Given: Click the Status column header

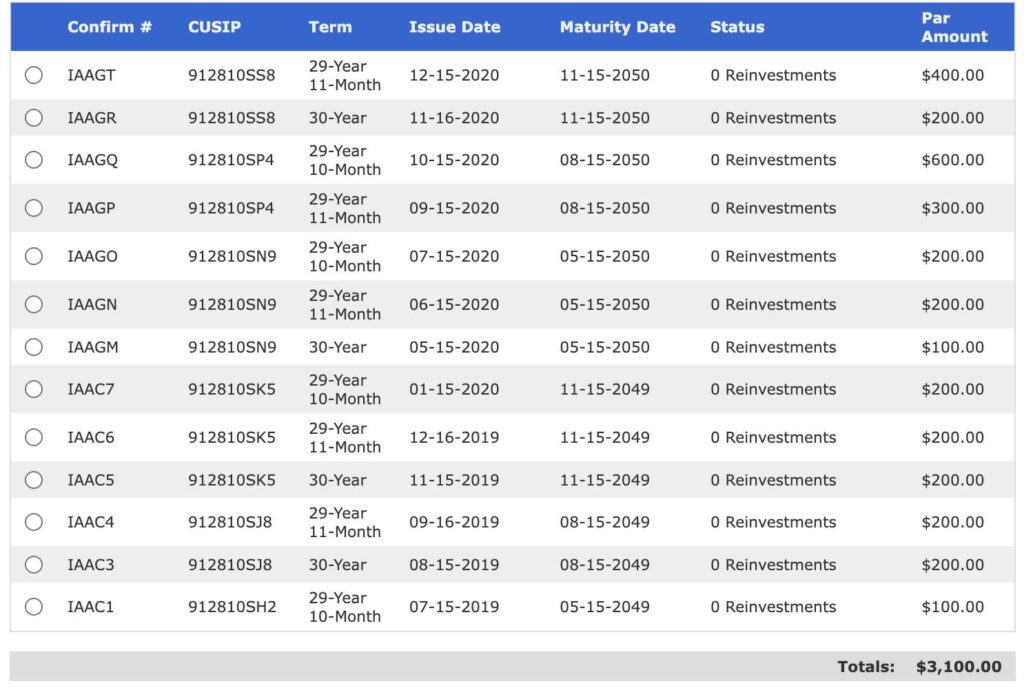Looking at the screenshot, I should tap(737, 27).
